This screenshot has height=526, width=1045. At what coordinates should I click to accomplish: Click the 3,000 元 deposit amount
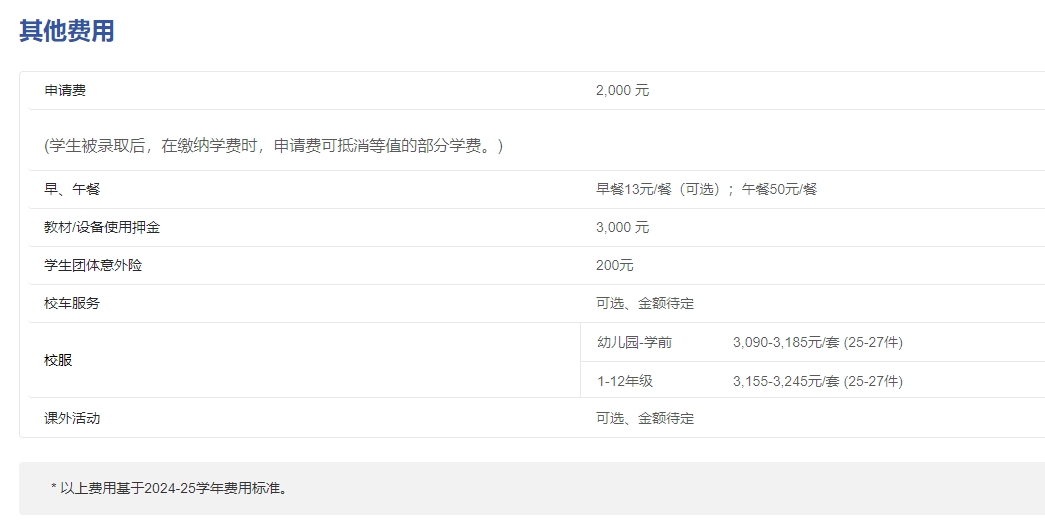point(622,227)
